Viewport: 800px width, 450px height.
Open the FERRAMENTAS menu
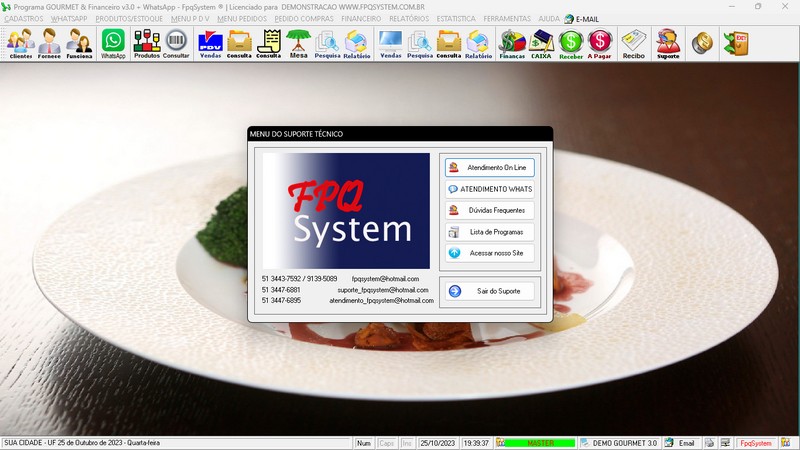pyautogui.click(x=507, y=18)
